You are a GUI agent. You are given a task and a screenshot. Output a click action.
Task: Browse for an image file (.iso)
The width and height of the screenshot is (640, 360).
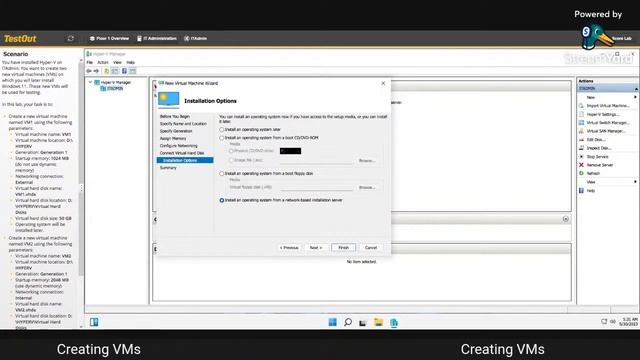coord(367,161)
